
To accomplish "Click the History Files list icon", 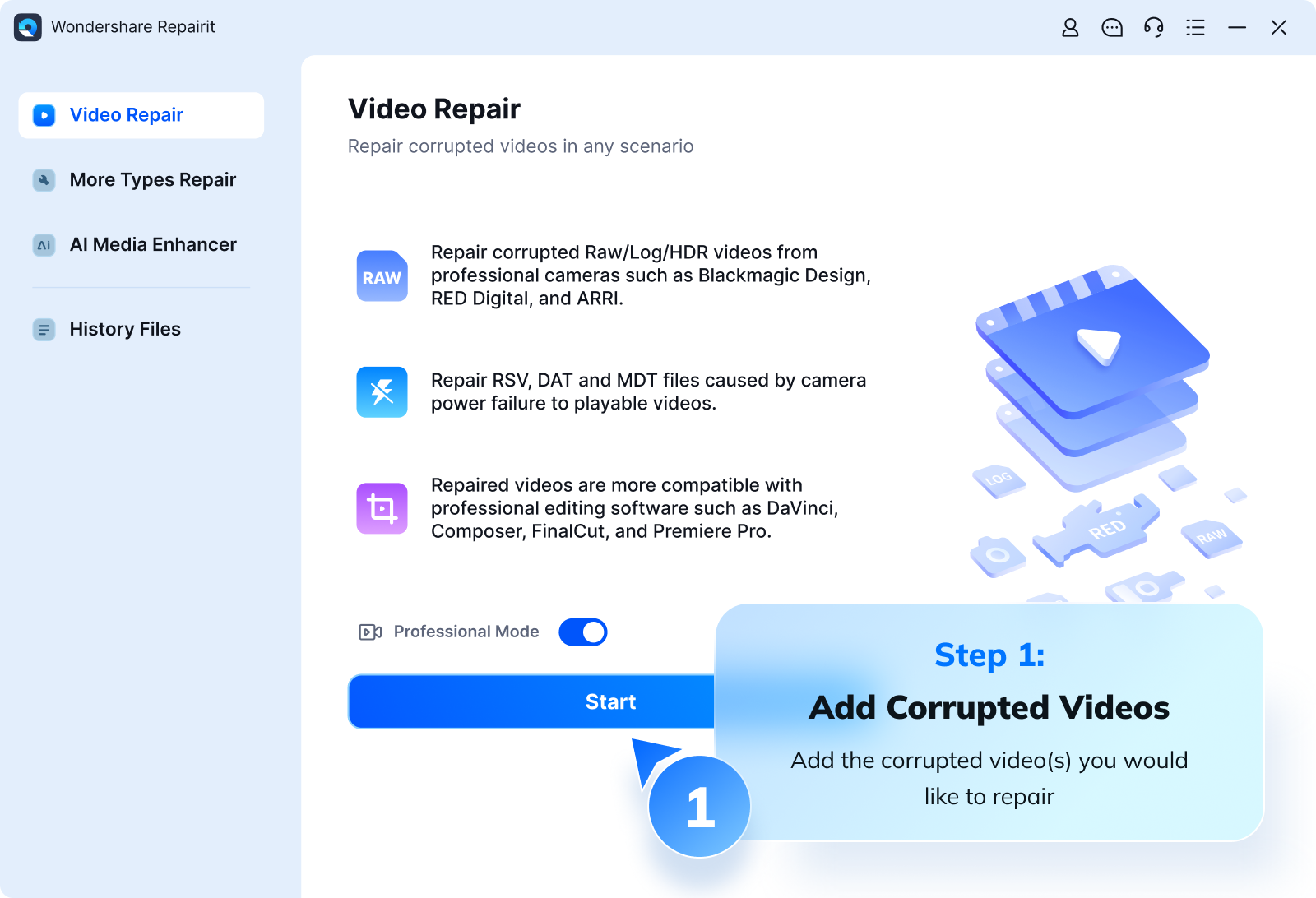I will [x=44, y=330].
